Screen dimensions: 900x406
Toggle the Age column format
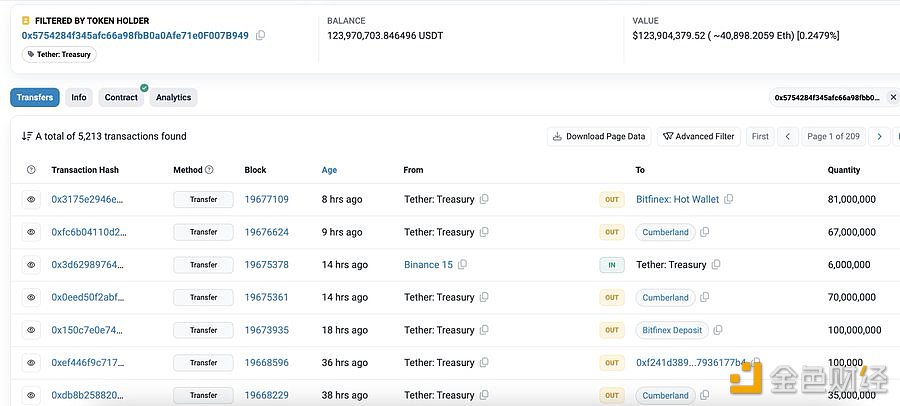pos(329,170)
